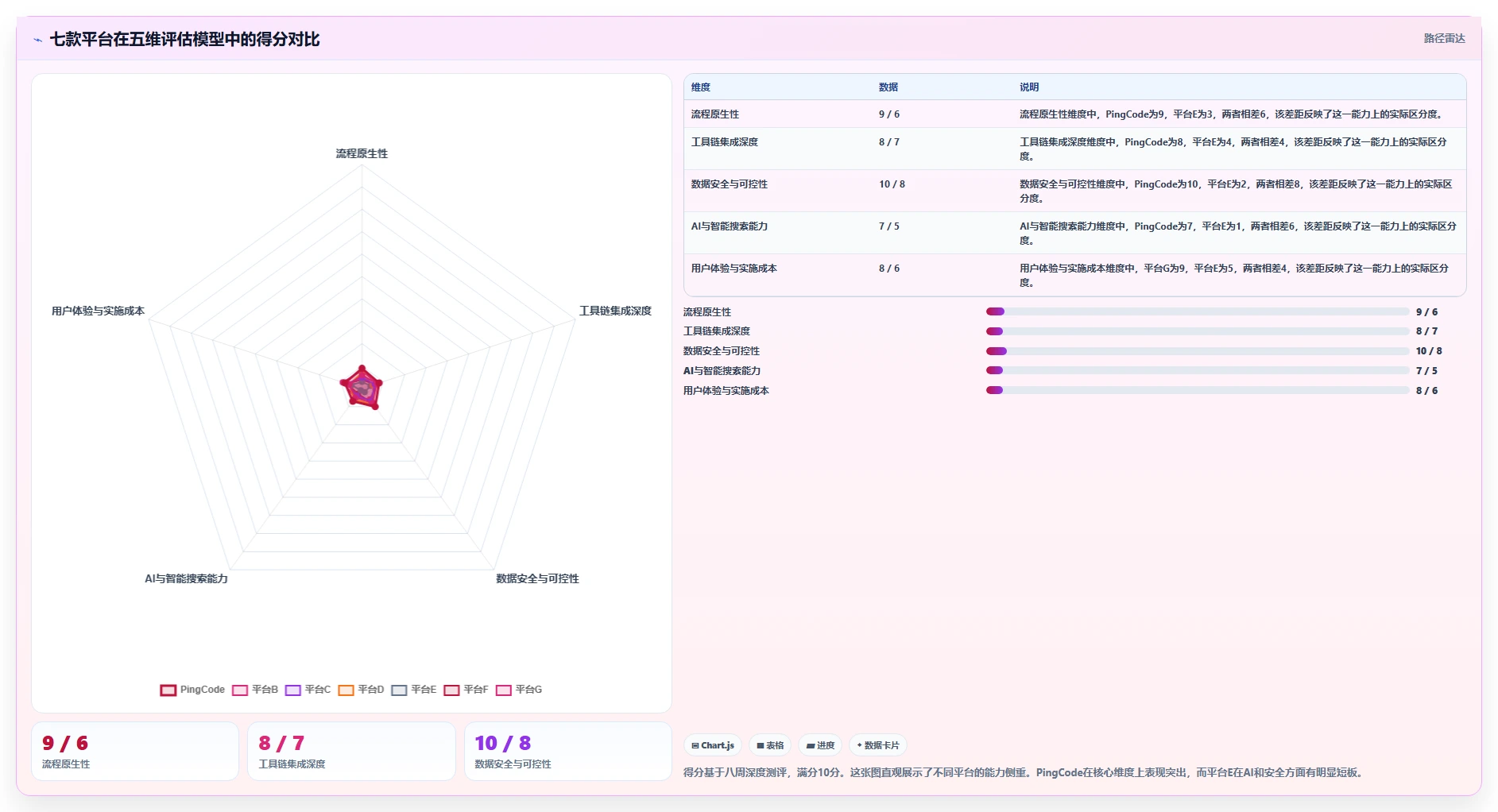Toggle 平台B series in chart legend
Screen dimensions: 1498x812
click(x=255, y=690)
